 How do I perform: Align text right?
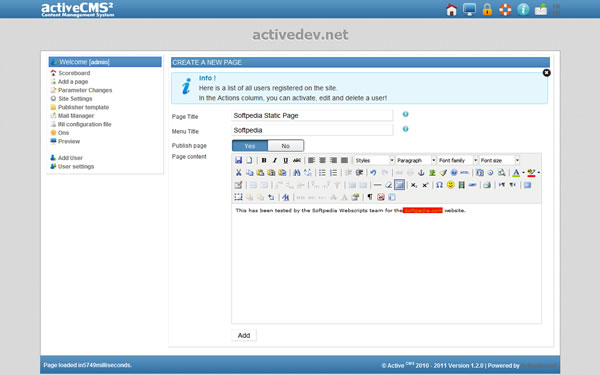(x=333, y=160)
